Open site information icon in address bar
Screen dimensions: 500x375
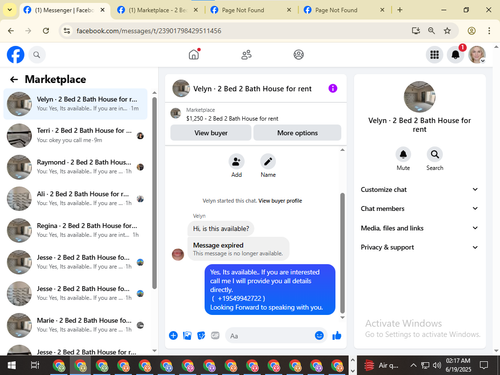(x=67, y=31)
